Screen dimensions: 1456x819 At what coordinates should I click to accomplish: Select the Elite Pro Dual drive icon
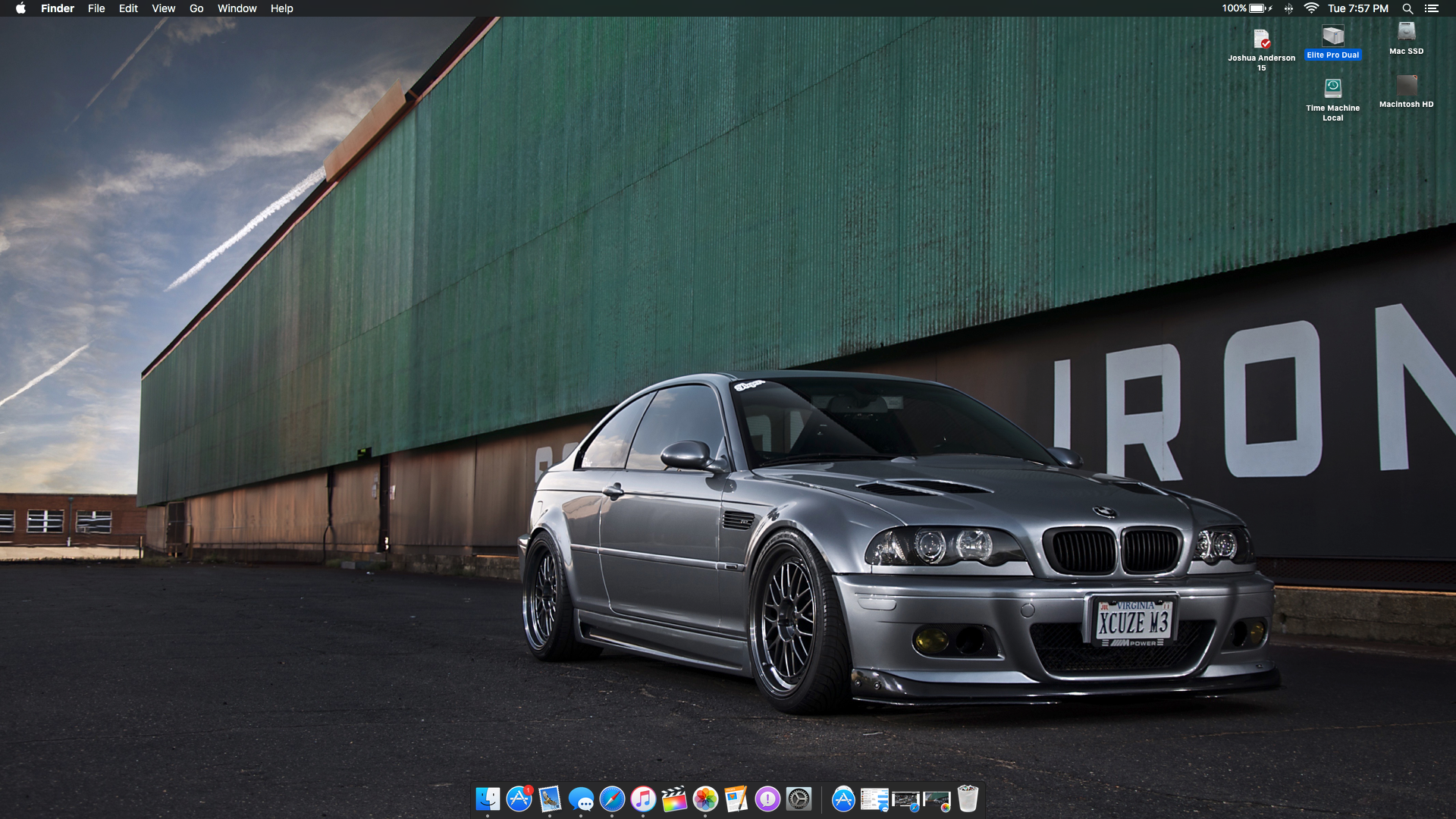coord(1333,36)
